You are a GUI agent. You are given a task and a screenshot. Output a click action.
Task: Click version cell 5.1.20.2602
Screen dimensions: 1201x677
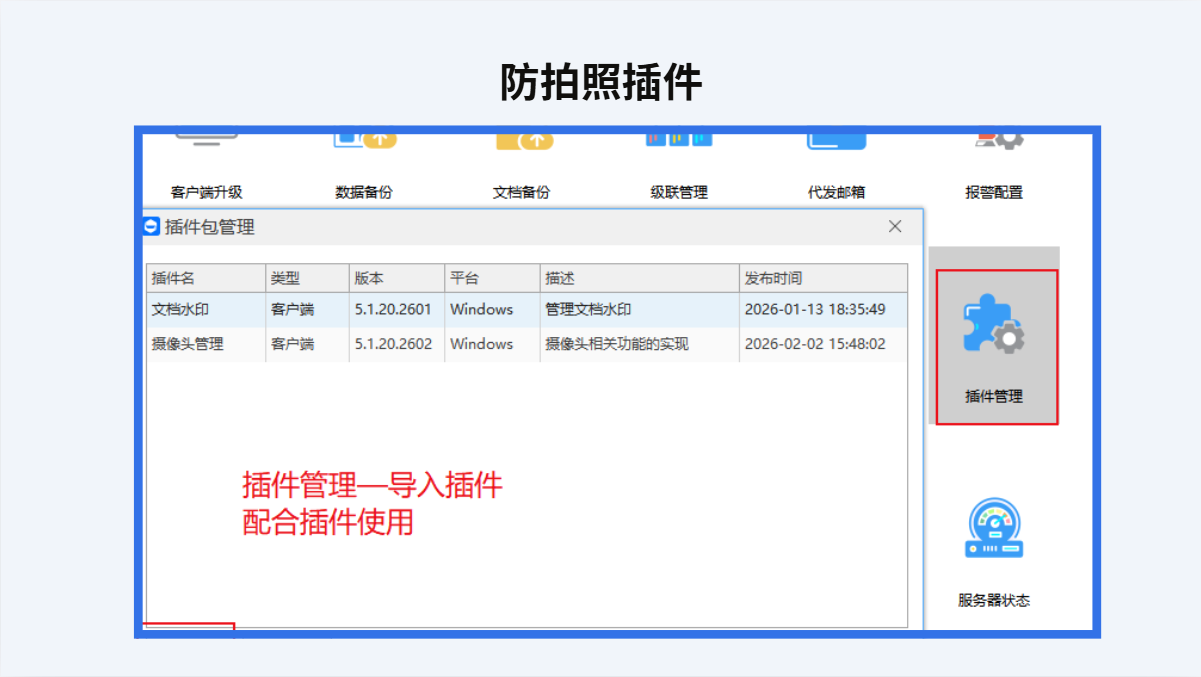(x=393, y=344)
